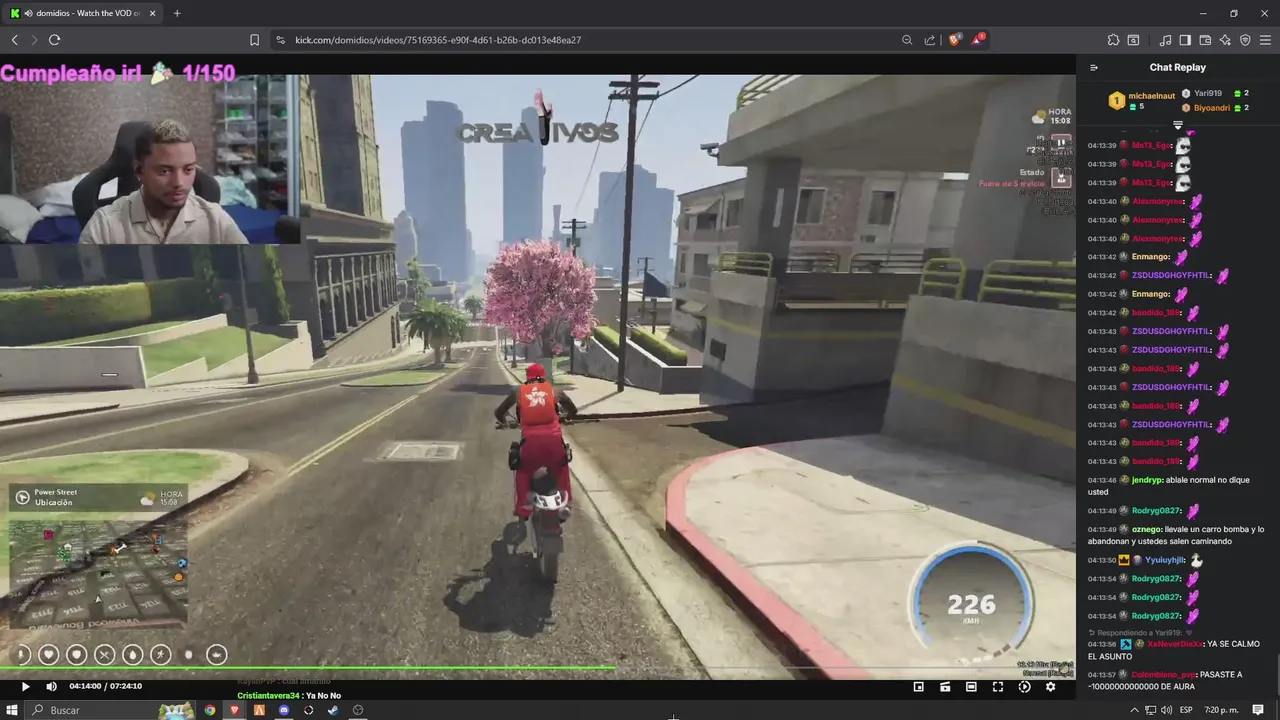
Task: Expand the gifter leaderboard chevron
Action: (x=1177, y=126)
